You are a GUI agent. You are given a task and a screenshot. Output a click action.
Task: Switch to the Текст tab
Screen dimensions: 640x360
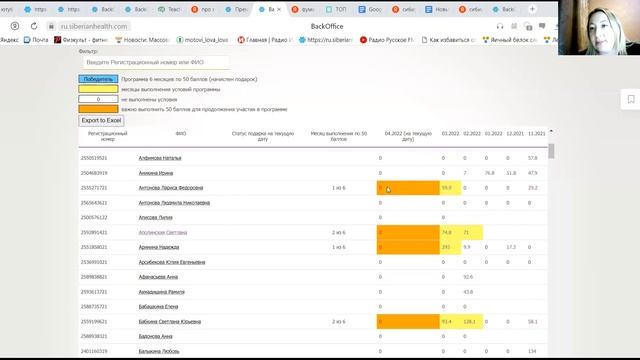pyautogui.click(x=169, y=9)
